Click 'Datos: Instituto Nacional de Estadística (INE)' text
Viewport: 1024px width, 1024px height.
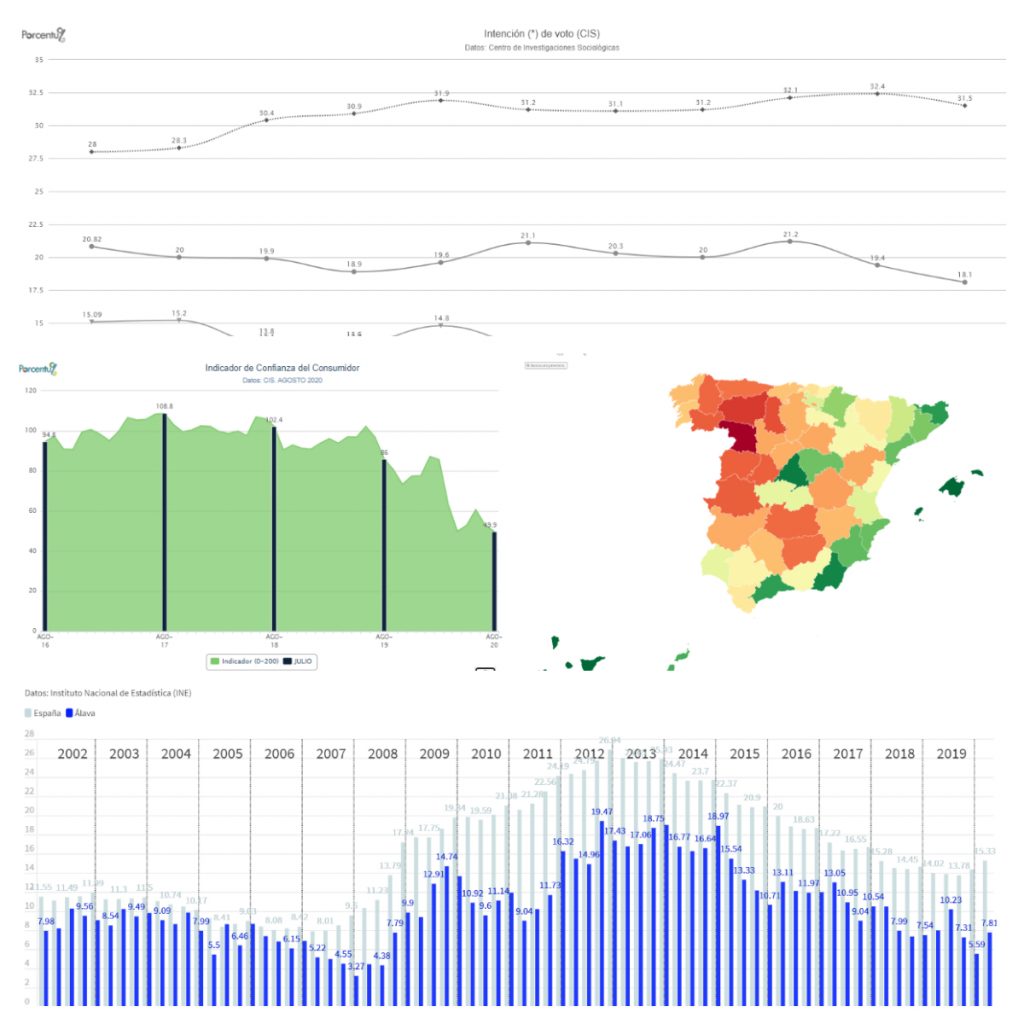point(108,693)
